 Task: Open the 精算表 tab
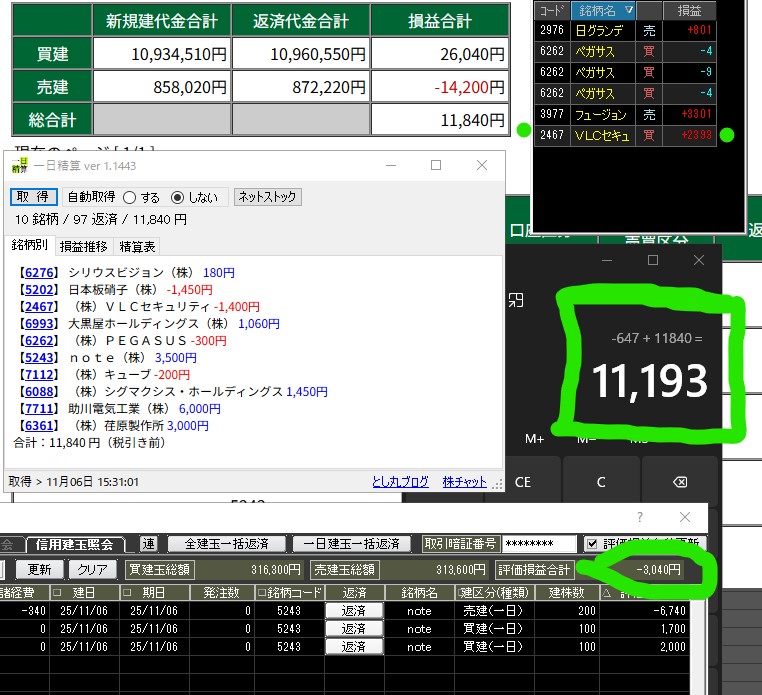[137, 246]
